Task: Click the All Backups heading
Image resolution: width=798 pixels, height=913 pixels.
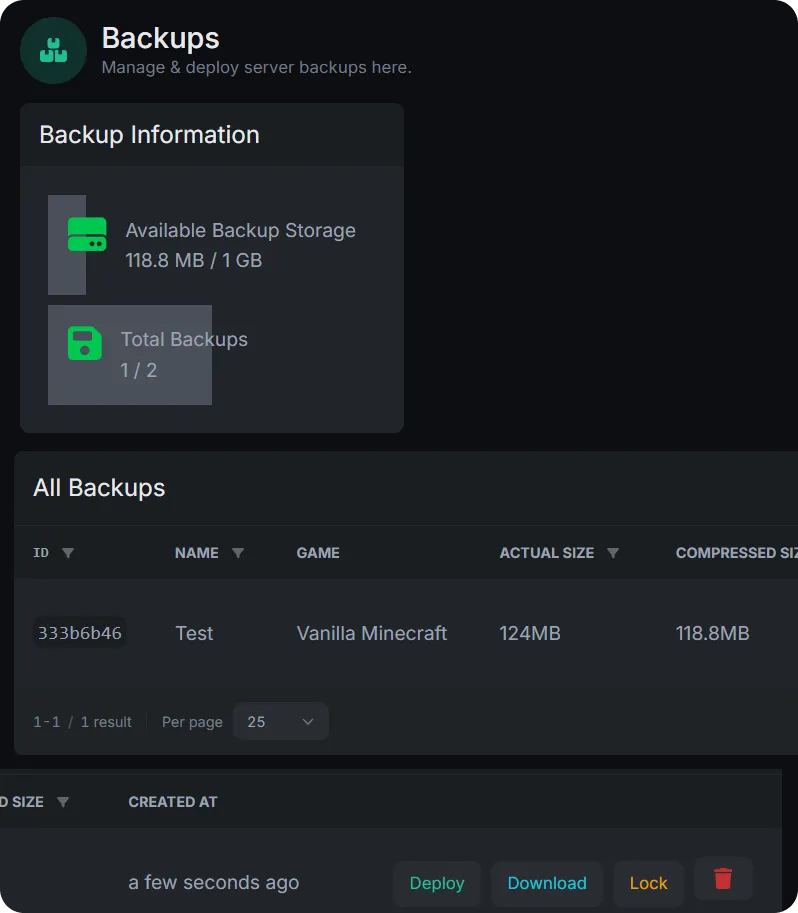Action: tap(99, 488)
